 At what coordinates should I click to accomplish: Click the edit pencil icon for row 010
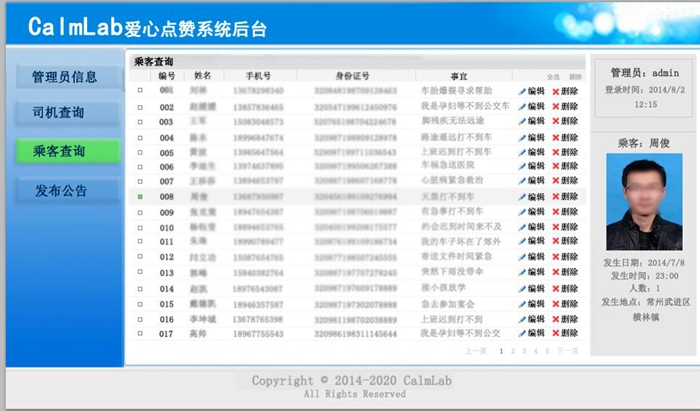tap(522, 228)
